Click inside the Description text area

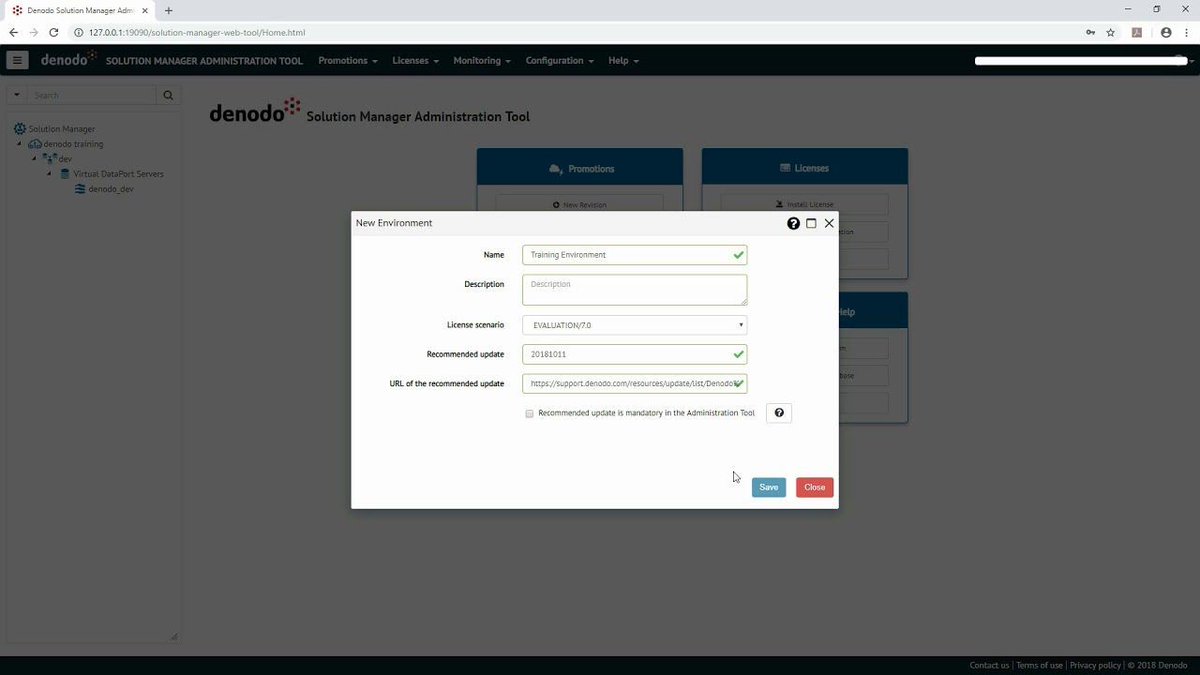[x=633, y=290]
